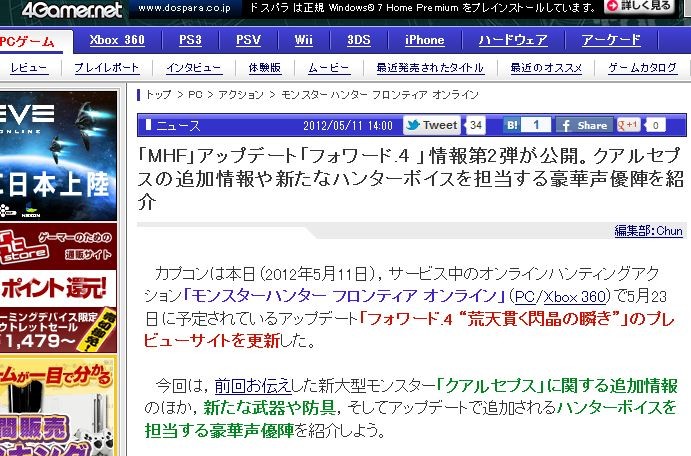Open the ハードウェア tab

pos(513,40)
